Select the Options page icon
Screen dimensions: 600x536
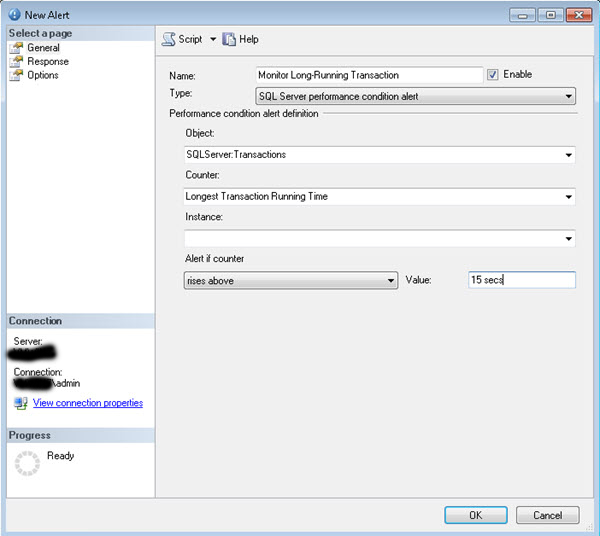[x=16, y=75]
